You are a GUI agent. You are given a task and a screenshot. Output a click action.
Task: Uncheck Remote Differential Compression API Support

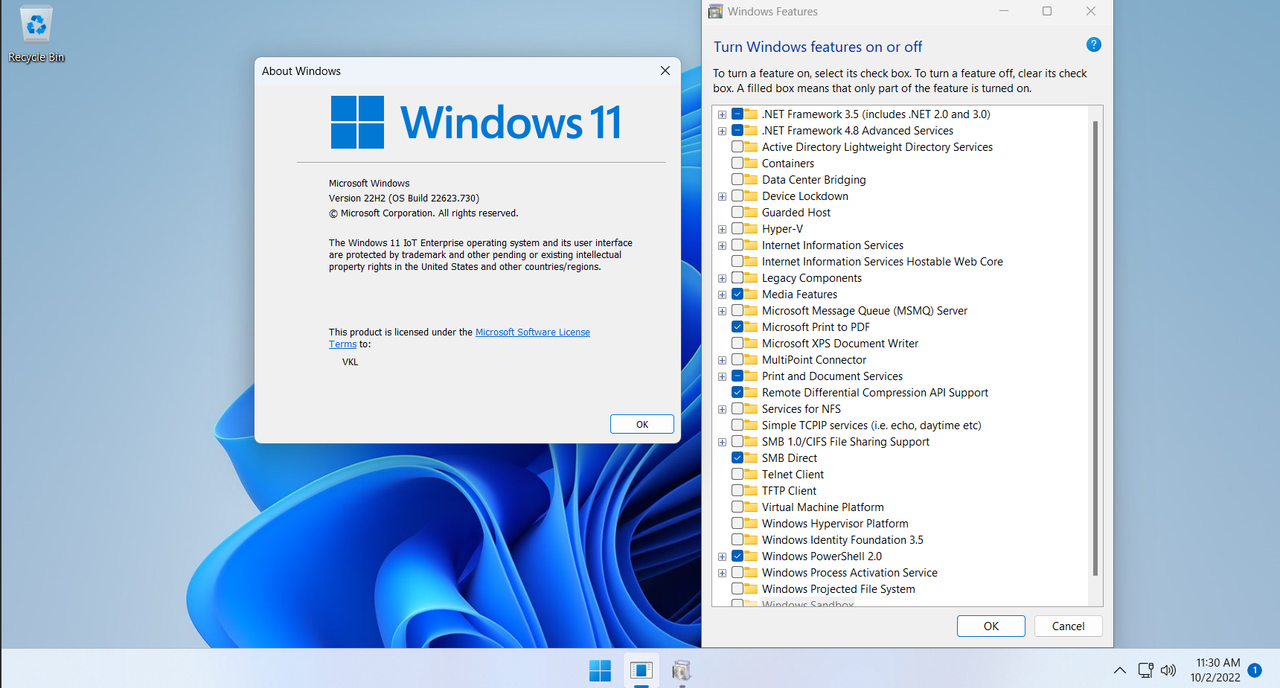click(x=737, y=392)
